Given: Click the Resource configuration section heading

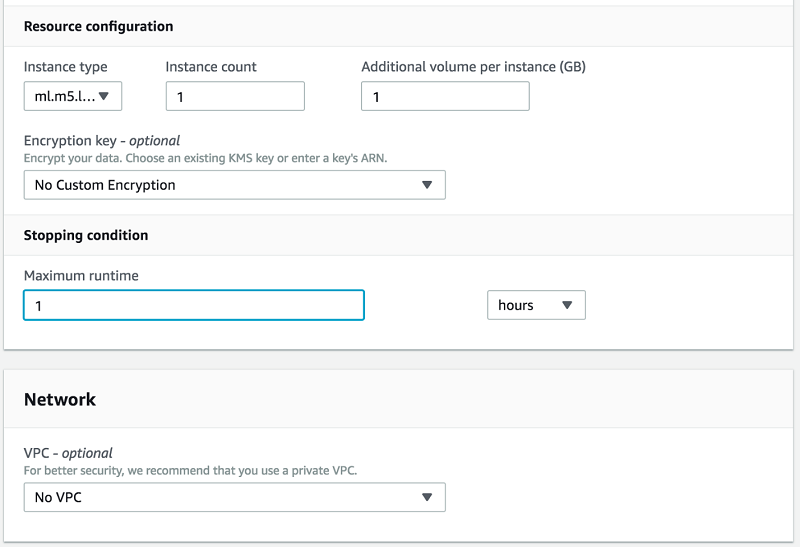Looking at the screenshot, I should tap(98, 26).
